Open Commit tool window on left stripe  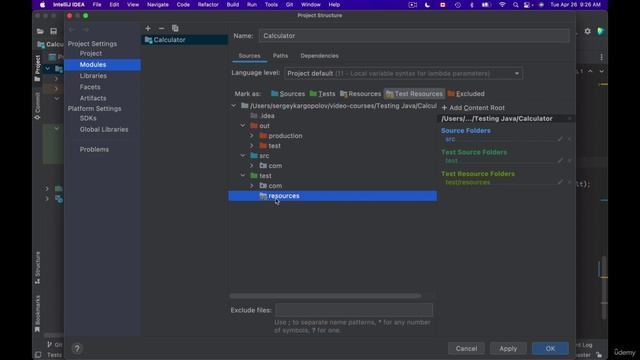(x=37, y=106)
